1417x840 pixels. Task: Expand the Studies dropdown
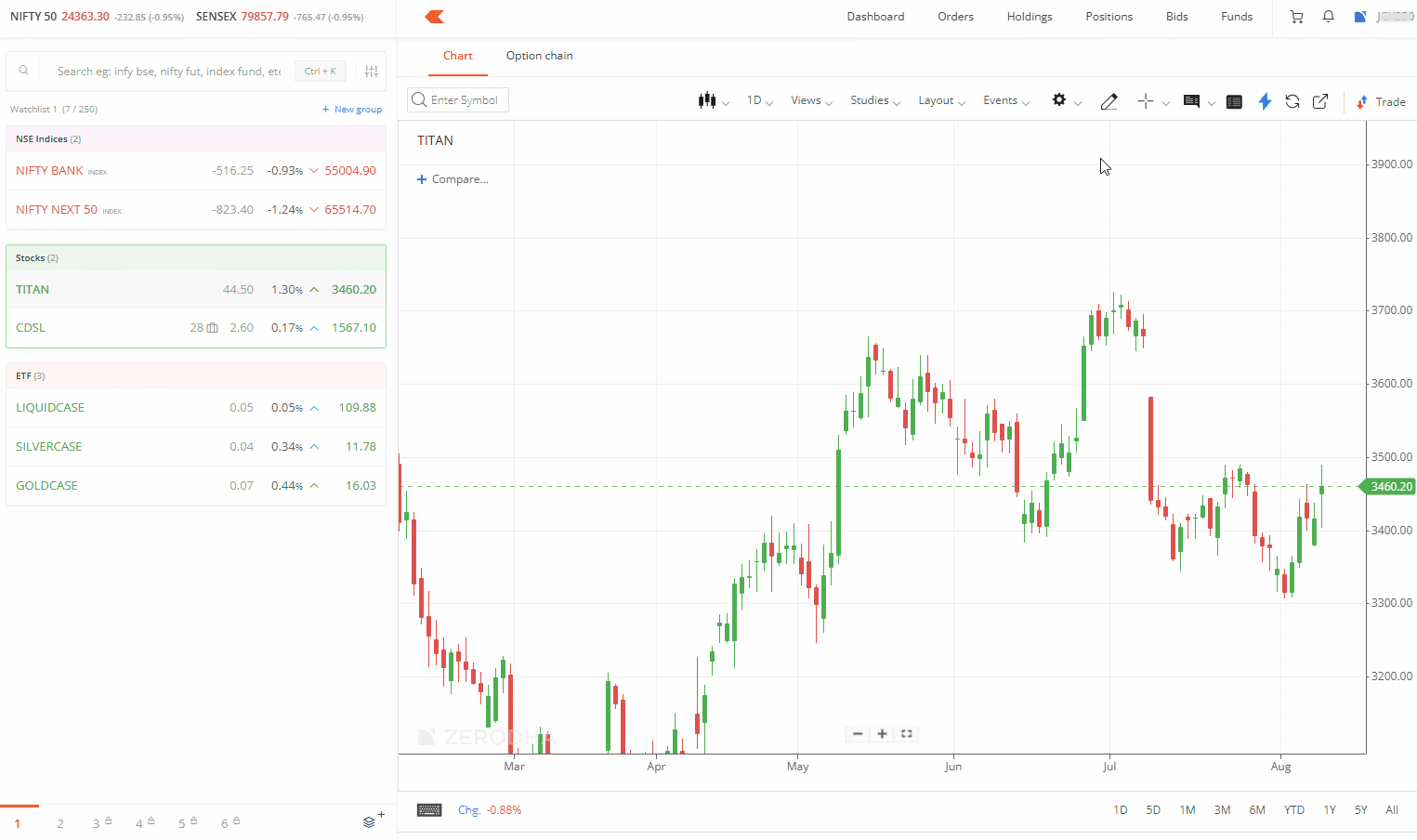click(874, 100)
